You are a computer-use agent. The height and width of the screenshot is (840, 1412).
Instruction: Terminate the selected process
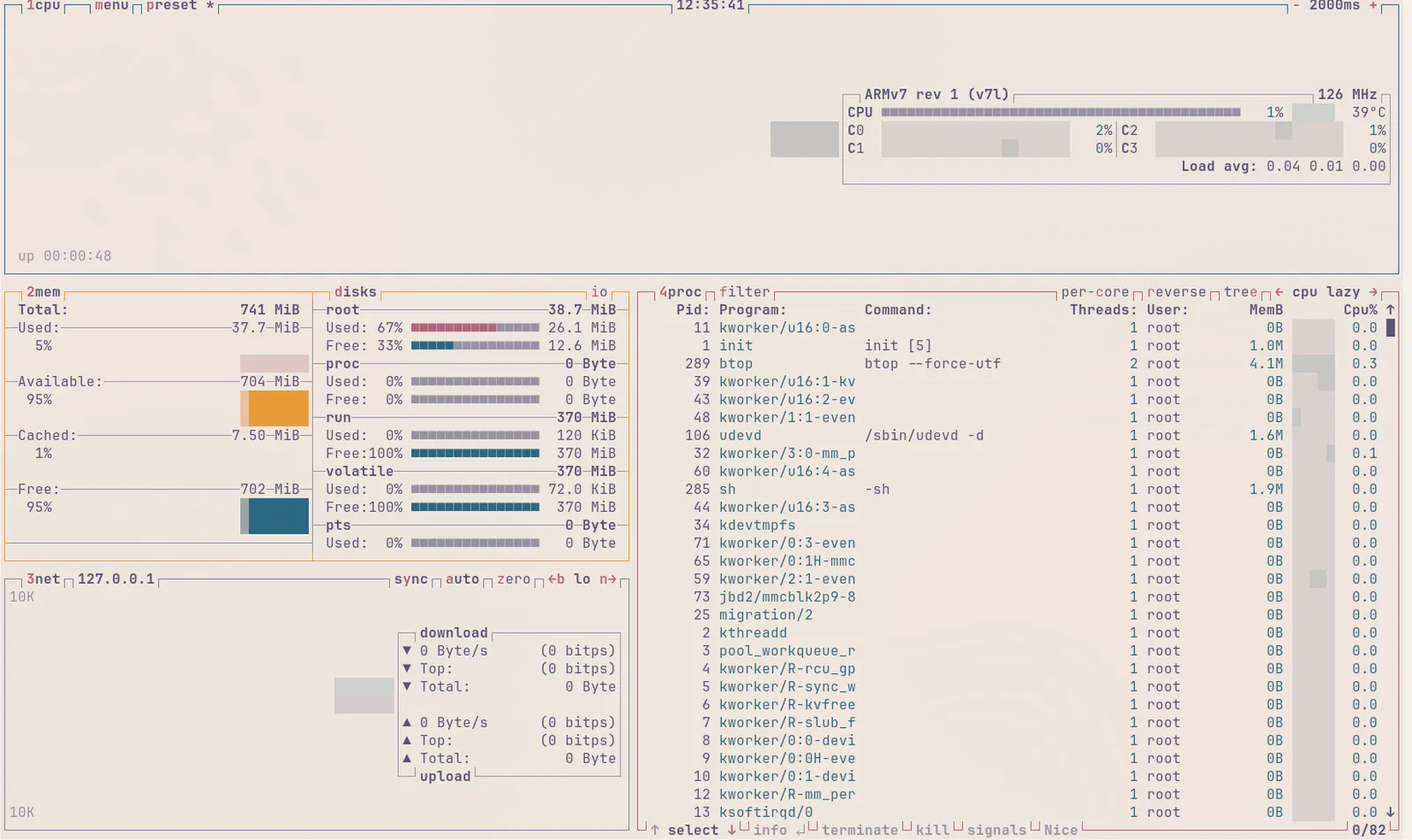click(x=860, y=830)
